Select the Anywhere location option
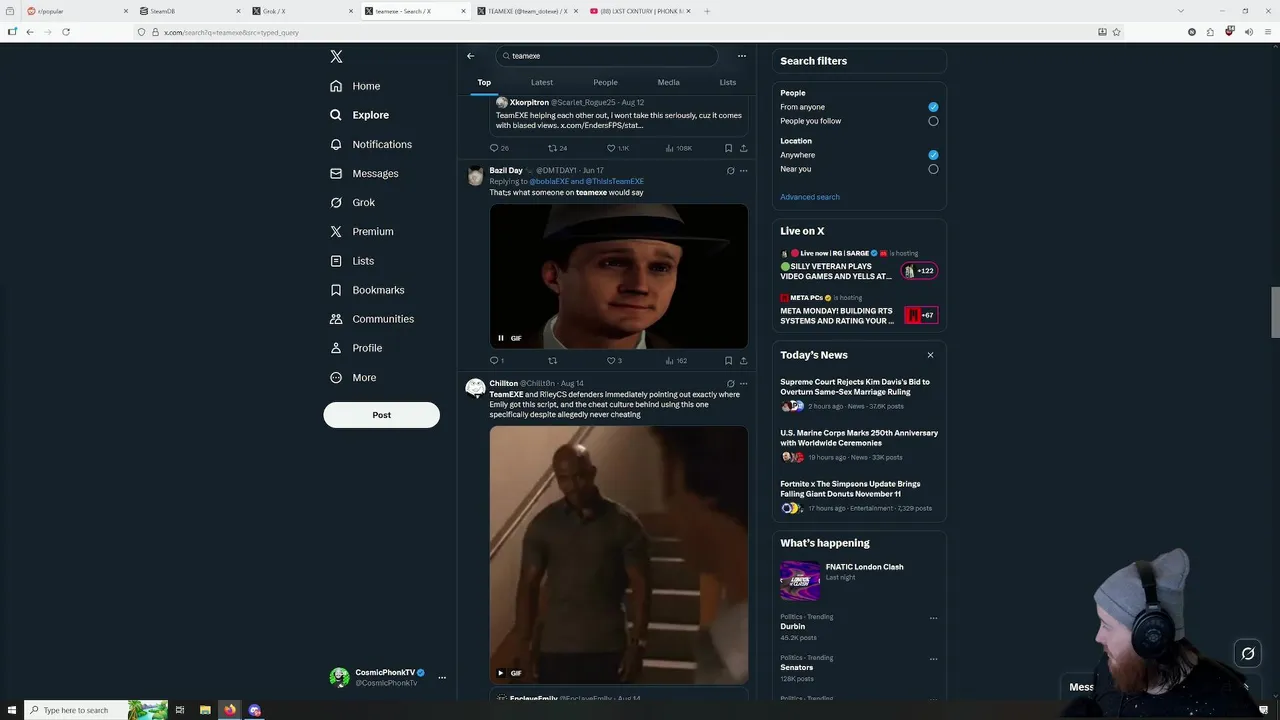Viewport: 1280px width, 720px height. 933,155
